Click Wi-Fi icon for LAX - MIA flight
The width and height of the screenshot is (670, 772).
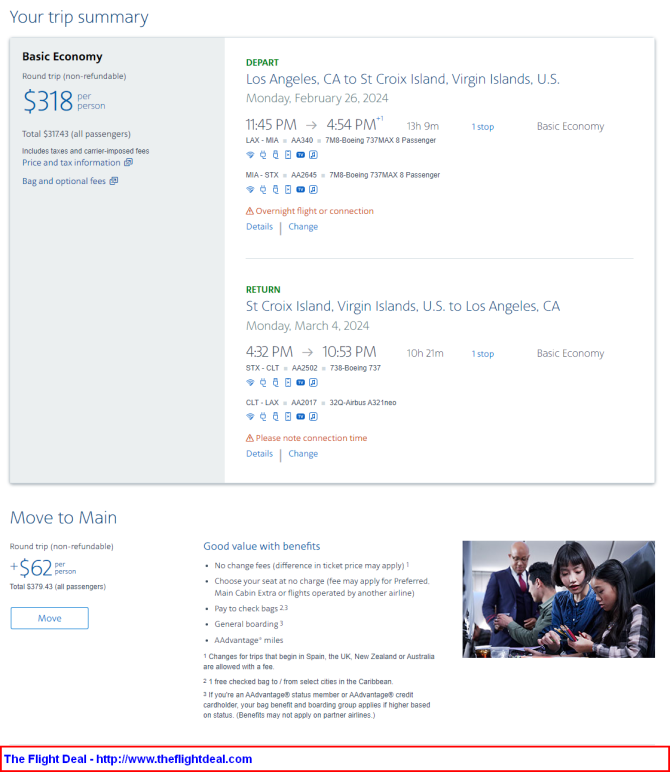pos(250,155)
